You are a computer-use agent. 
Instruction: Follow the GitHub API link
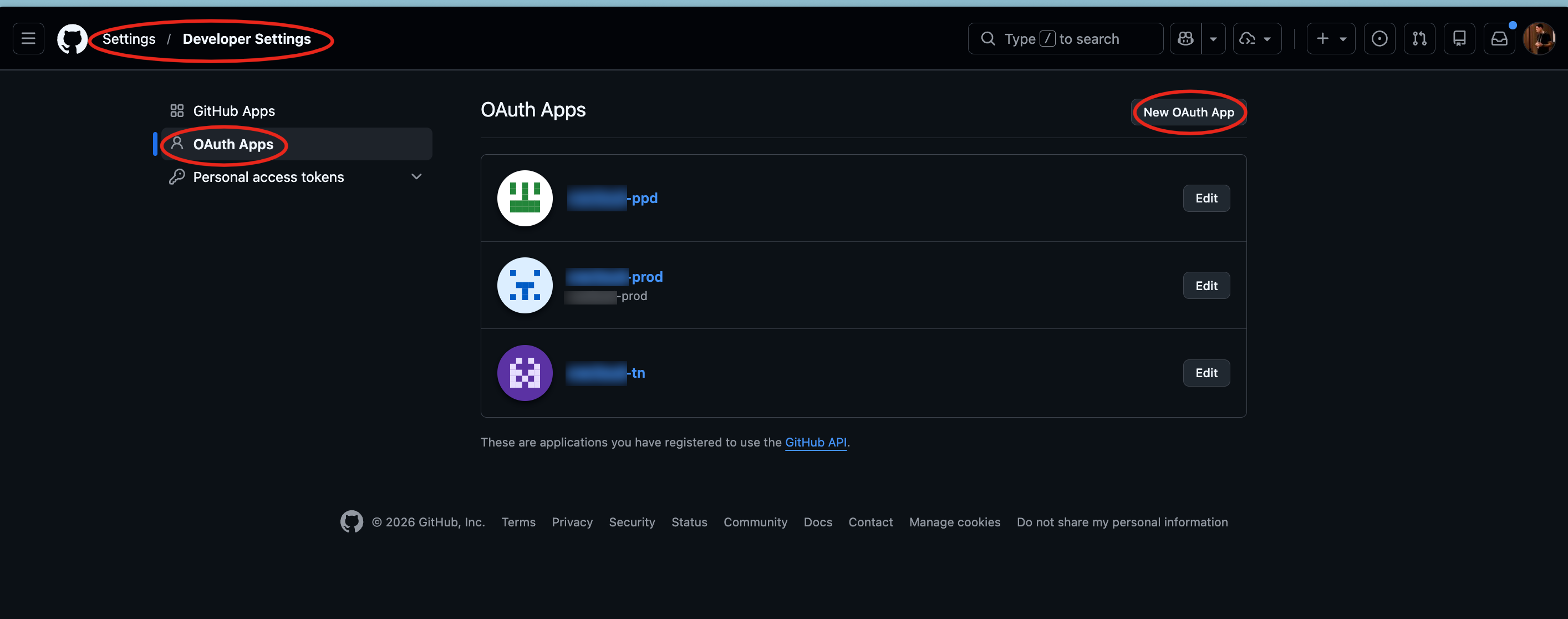click(x=815, y=443)
